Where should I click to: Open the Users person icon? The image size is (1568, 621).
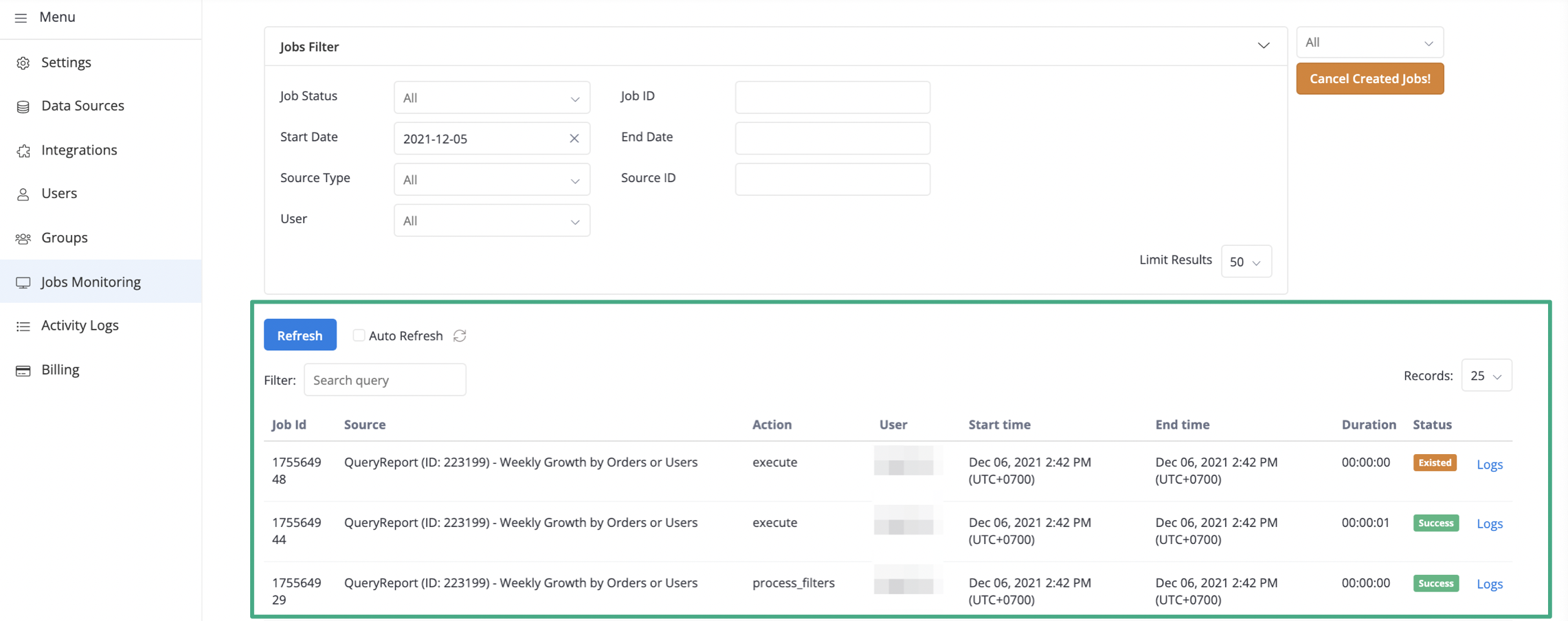pos(23,193)
